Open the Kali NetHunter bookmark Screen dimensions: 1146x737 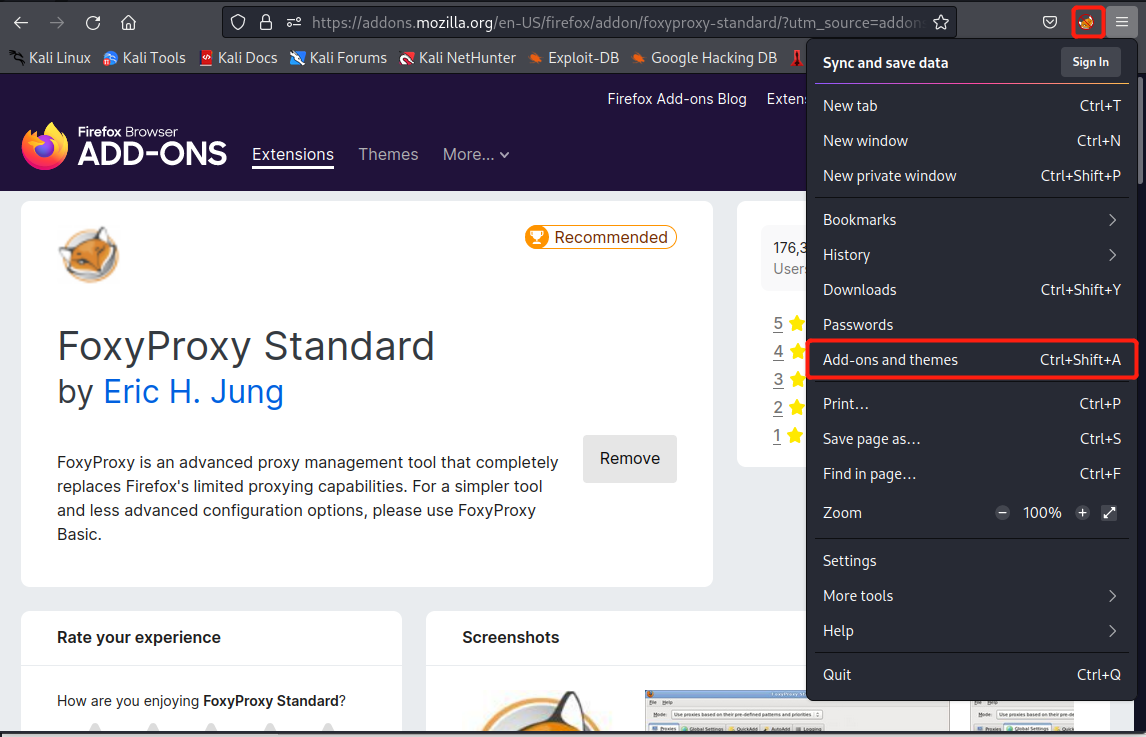458,58
